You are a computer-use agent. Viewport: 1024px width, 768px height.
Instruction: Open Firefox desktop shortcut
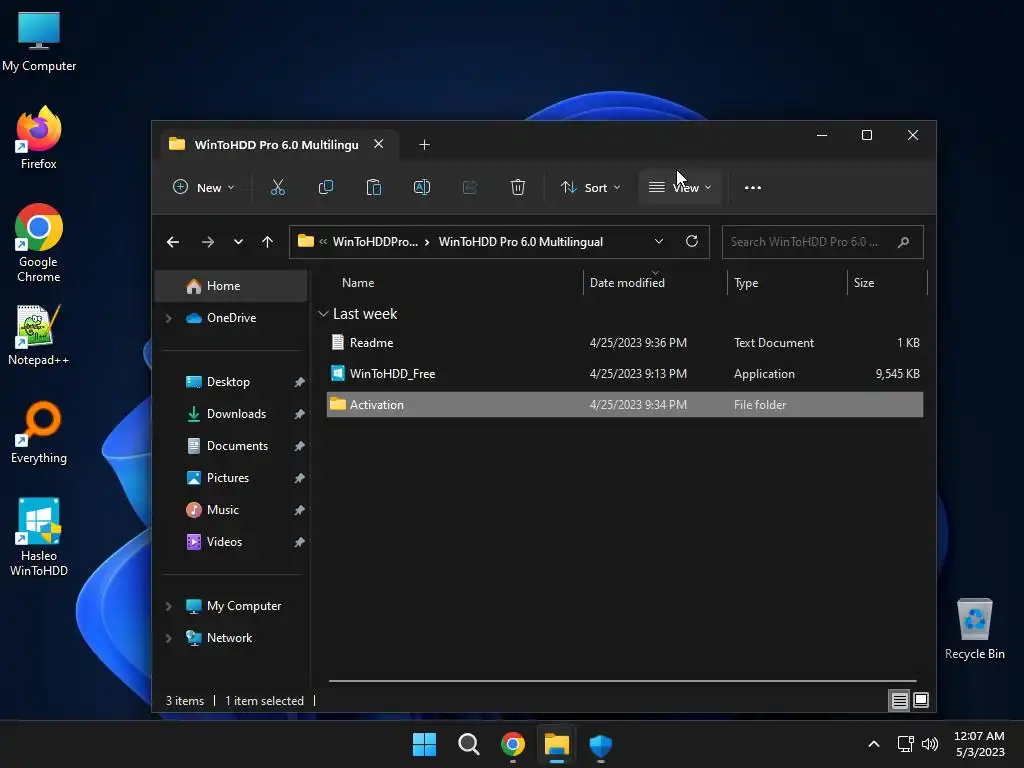click(x=39, y=138)
